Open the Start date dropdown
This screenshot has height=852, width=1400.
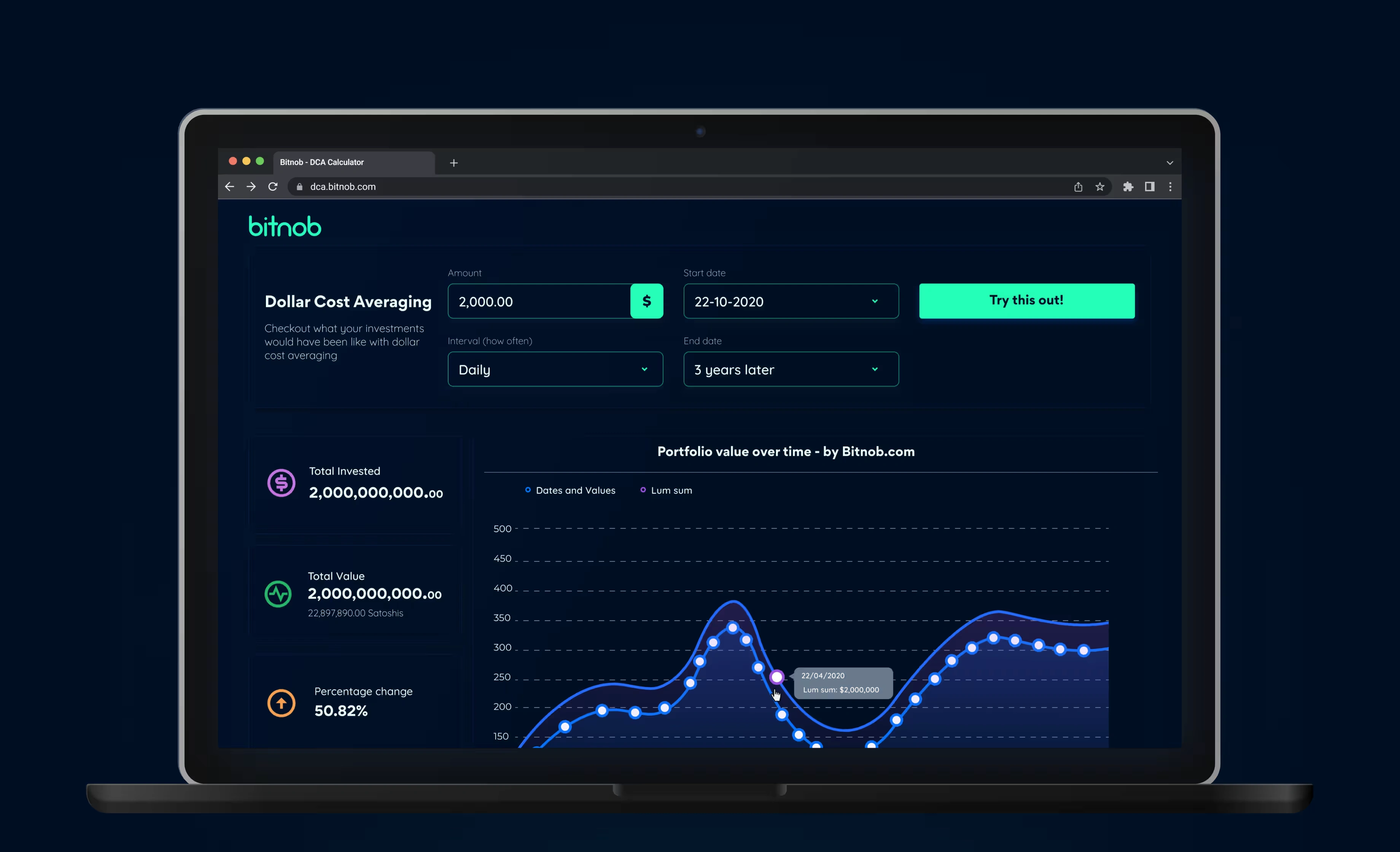pyautogui.click(x=790, y=301)
